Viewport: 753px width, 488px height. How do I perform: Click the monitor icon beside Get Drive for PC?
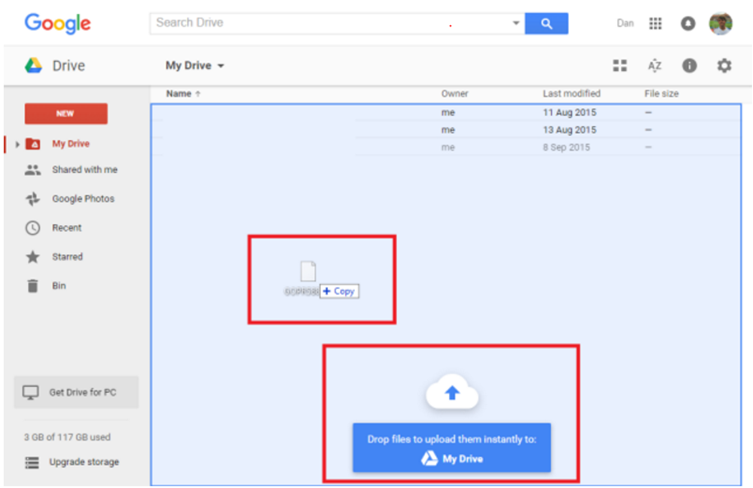pos(31,392)
